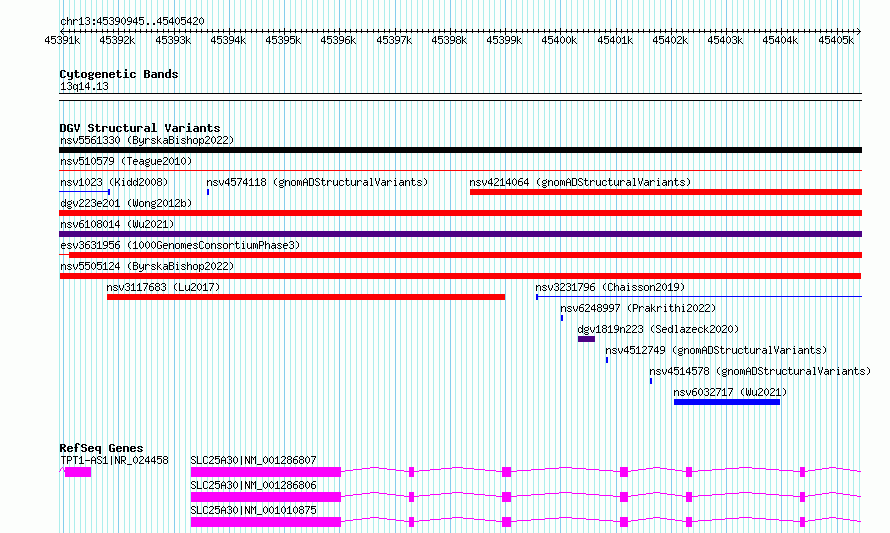
Task: Click the nsv4214064 (gnomADStructuralVariants) label
Action: pyautogui.click(x=580, y=182)
